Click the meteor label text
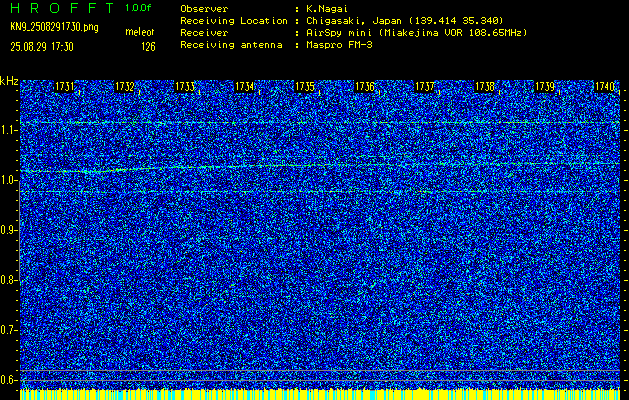The height and width of the screenshot is (400, 629). (x=140, y=32)
